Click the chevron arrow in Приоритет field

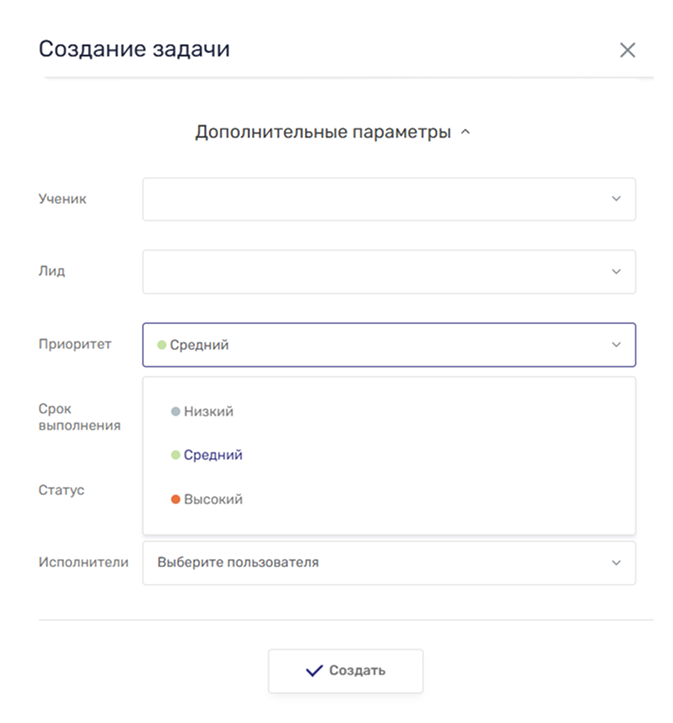coord(616,345)
